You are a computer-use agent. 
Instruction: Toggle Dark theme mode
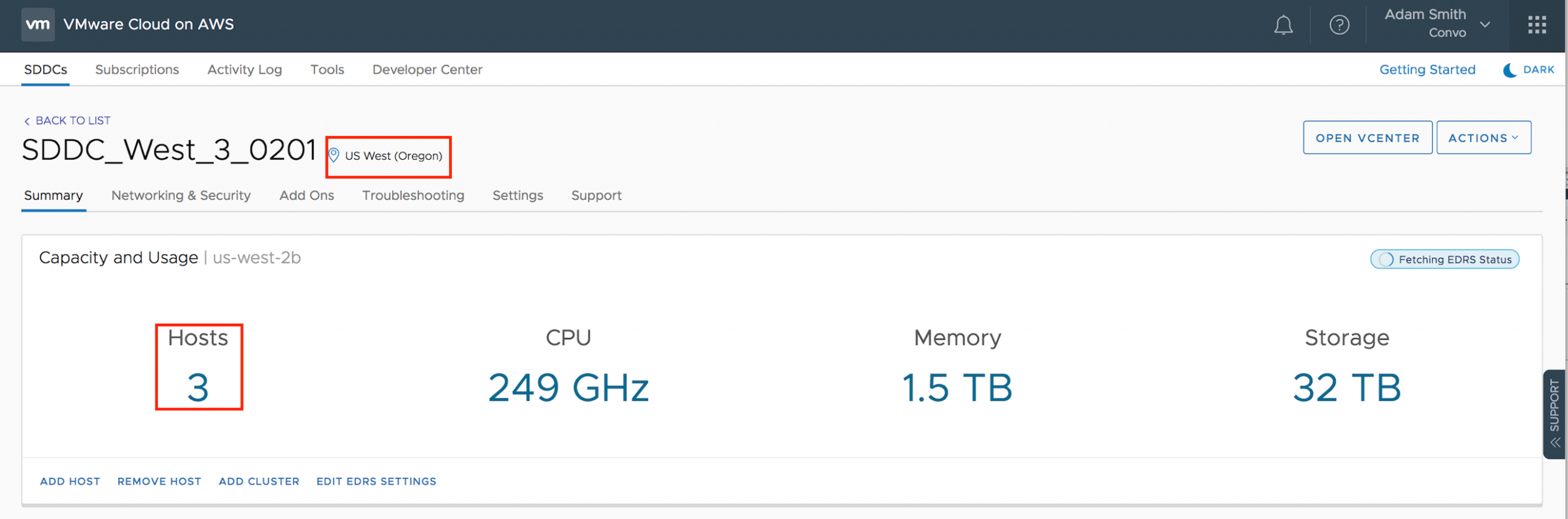[1529, 70]
